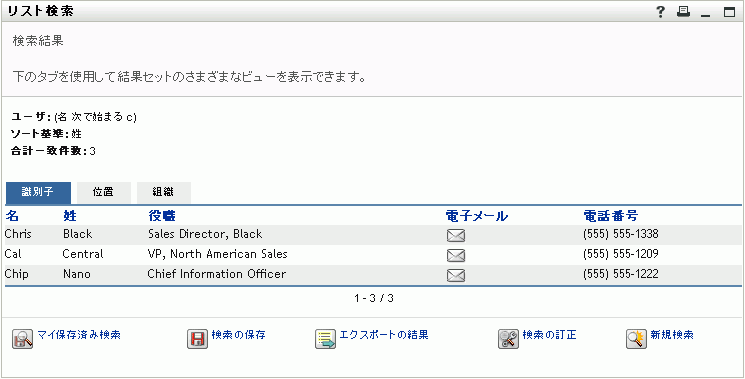Click the surname cell Nano
This screenshot has height=379, width=745.
pyautogui.click(x=76, y=274)
